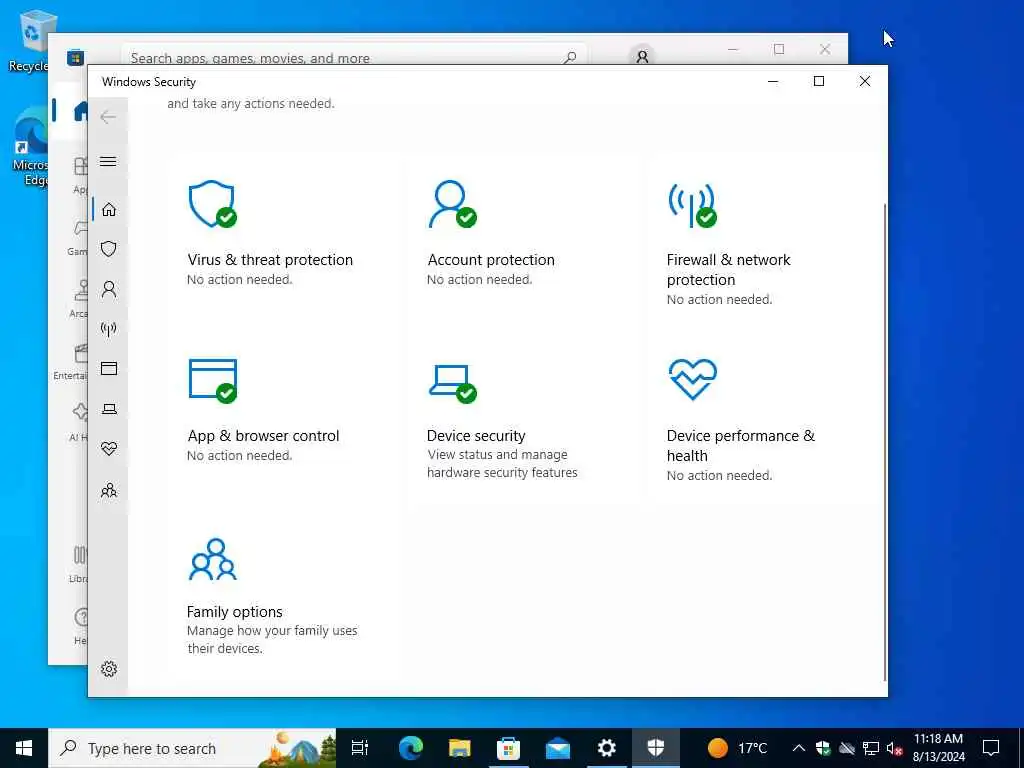
Task: Click the Microsoft Store logo in its title bar
Action: coord(75,57)
